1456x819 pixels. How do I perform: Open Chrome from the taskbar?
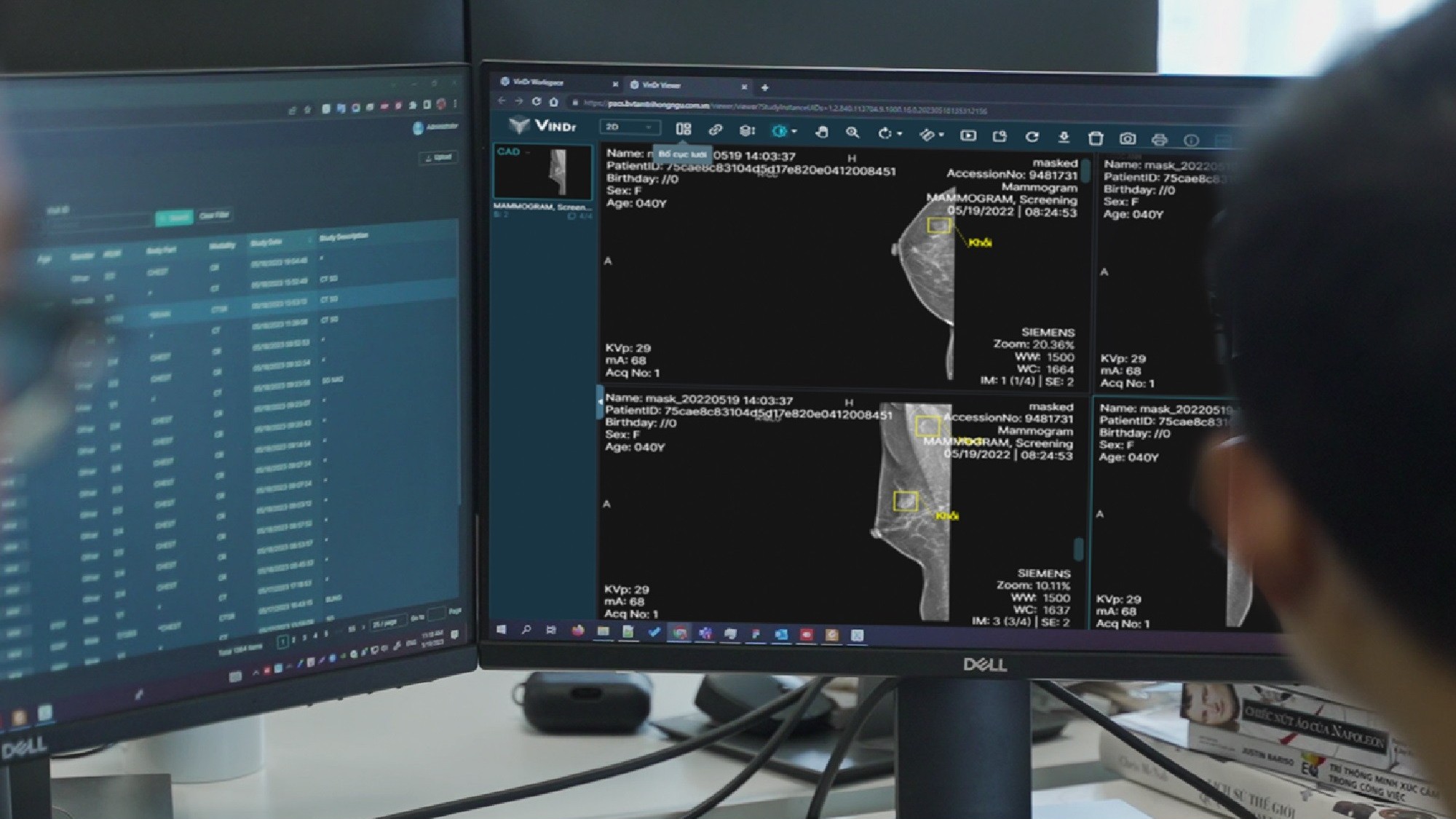click(679, 633)
